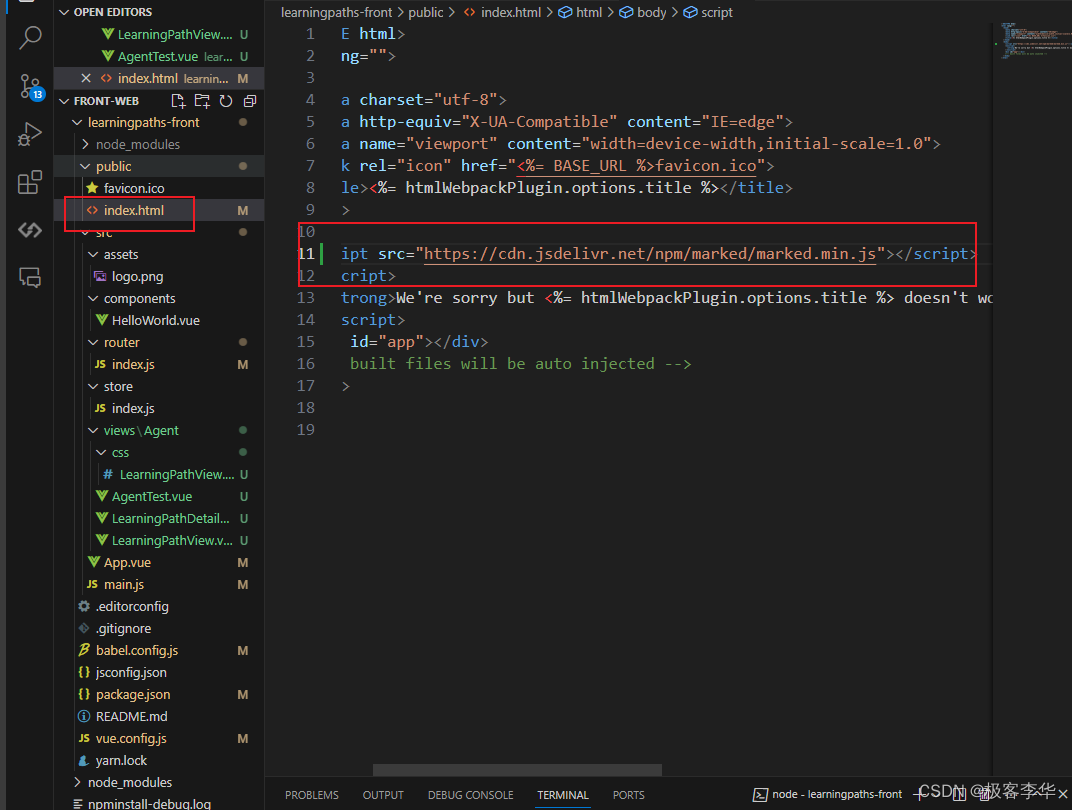
Task: Collapse the css folder
Action: click(101, 453)
